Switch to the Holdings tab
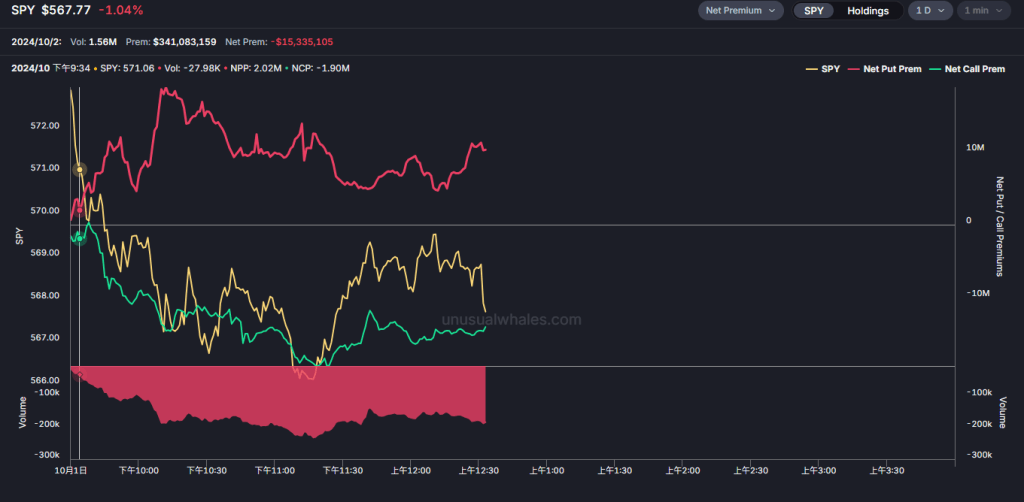Viewport: 1024px width, 502px height. coord(867,11)
